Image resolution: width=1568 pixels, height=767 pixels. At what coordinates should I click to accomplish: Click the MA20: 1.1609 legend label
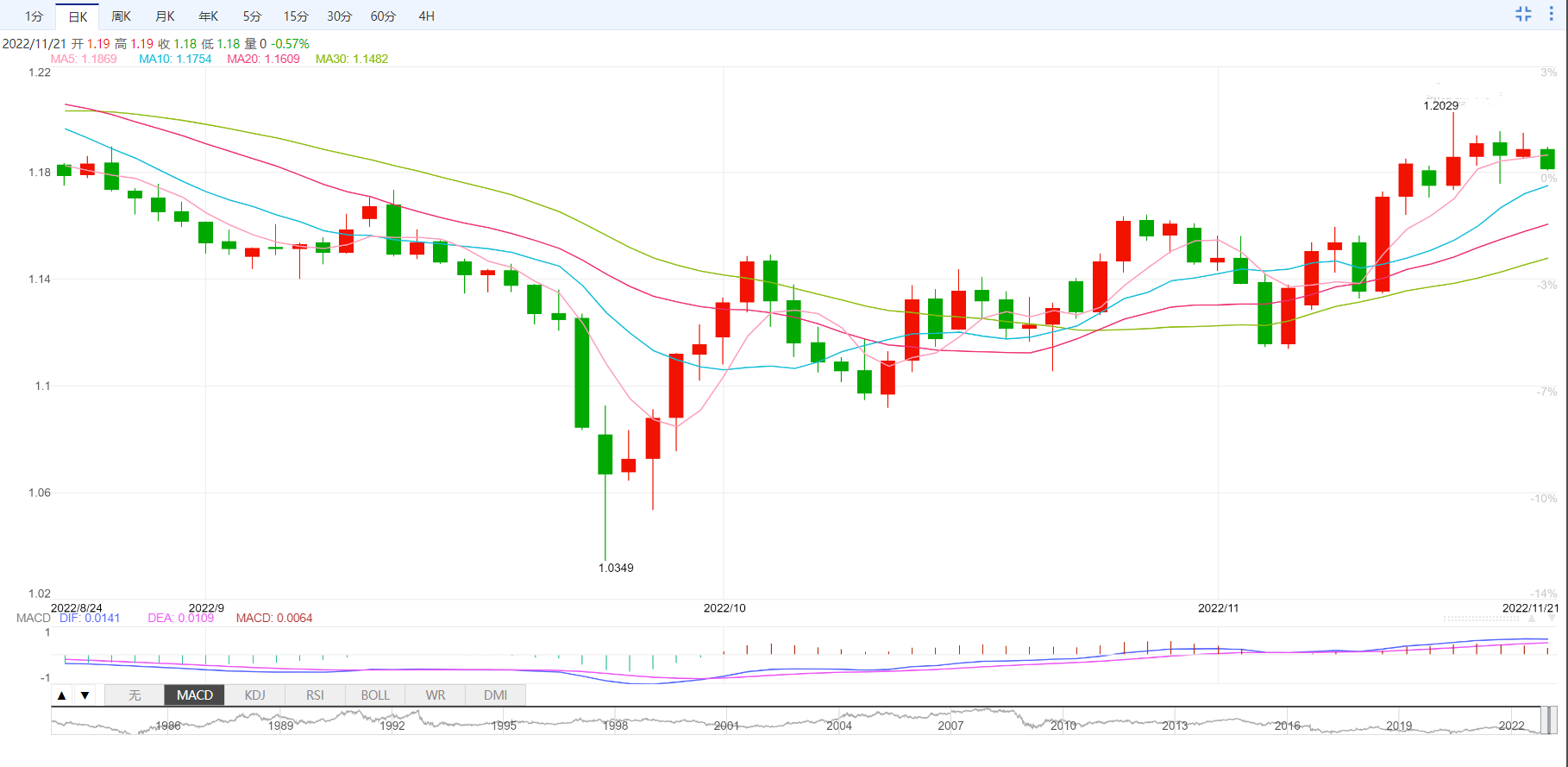(x=264, y=59)
